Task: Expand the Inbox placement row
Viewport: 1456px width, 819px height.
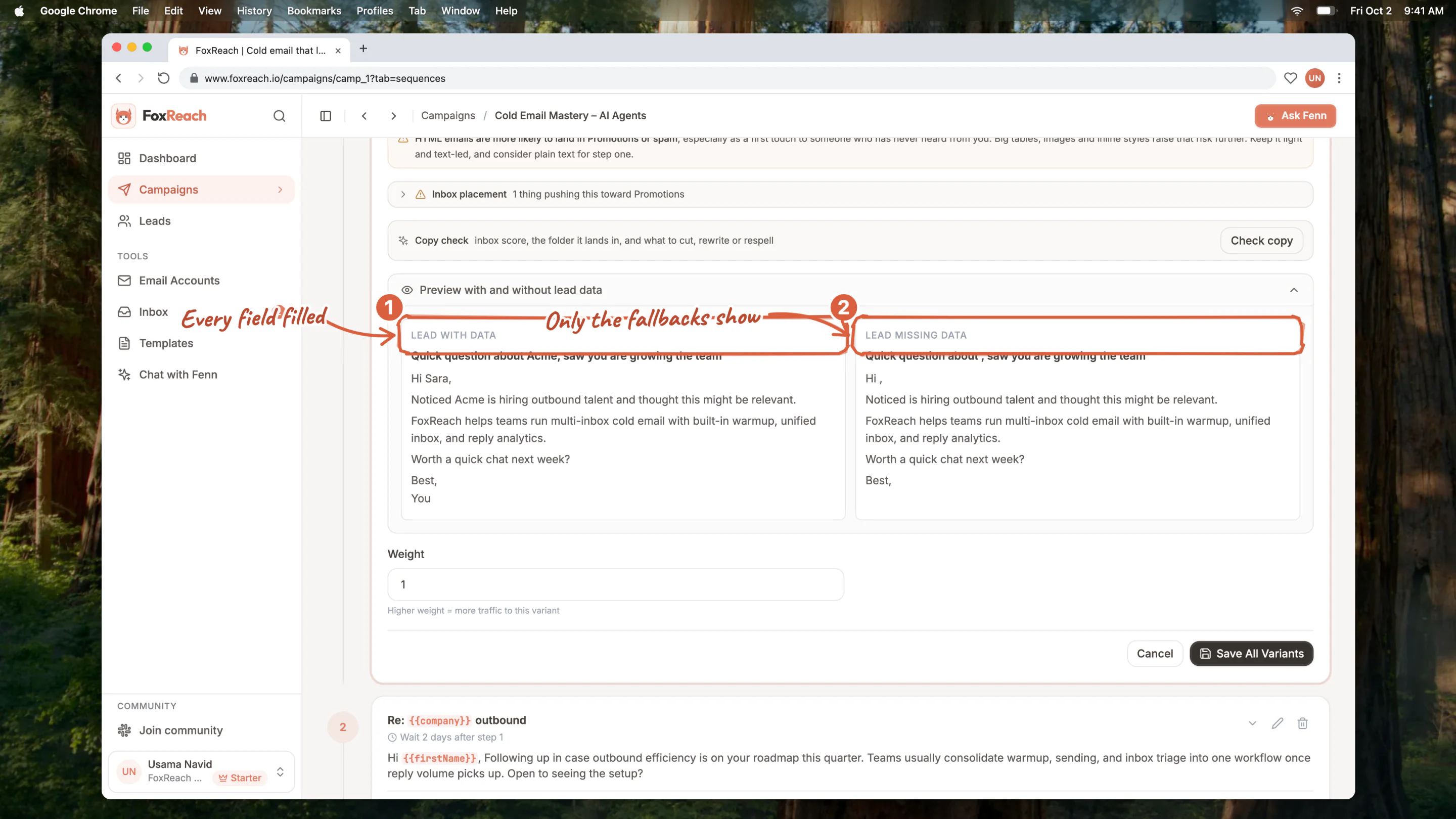Action: [x=850, y=195]
